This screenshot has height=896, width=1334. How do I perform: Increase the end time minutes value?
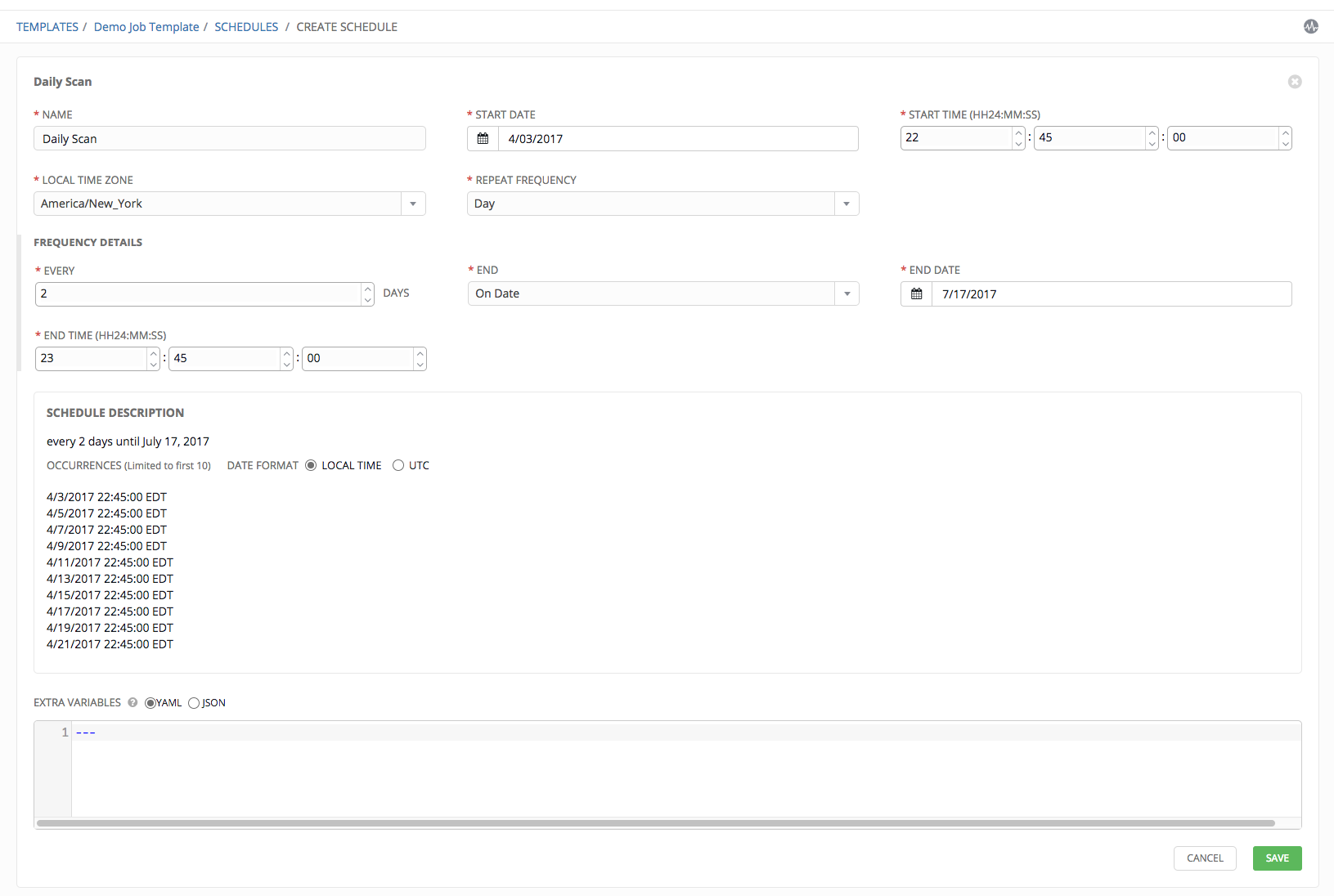tap(286, 353)
